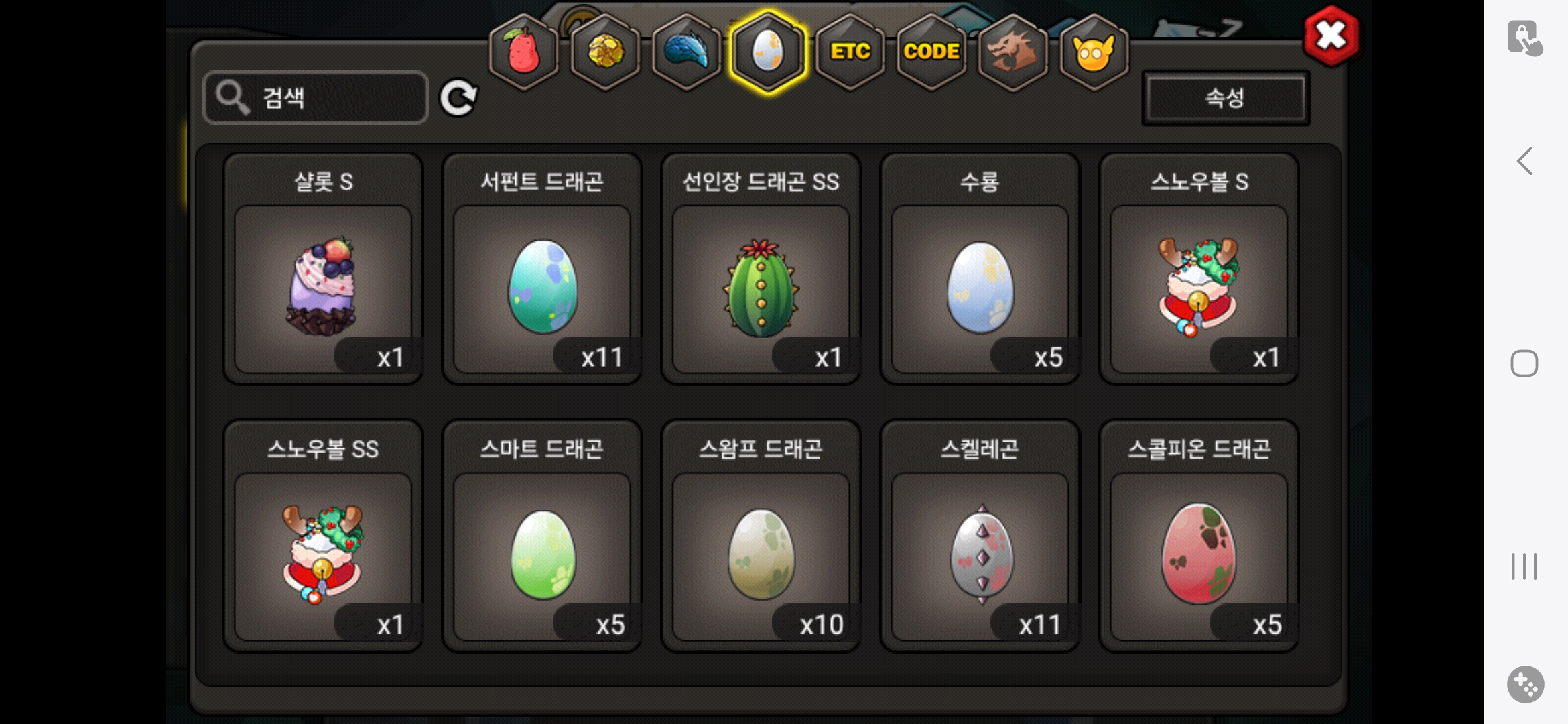This screenshot has width=1568, height=724.
Task: Click the refresh arrow next to search
Action: pyautogui.click(x=458, y=98)
